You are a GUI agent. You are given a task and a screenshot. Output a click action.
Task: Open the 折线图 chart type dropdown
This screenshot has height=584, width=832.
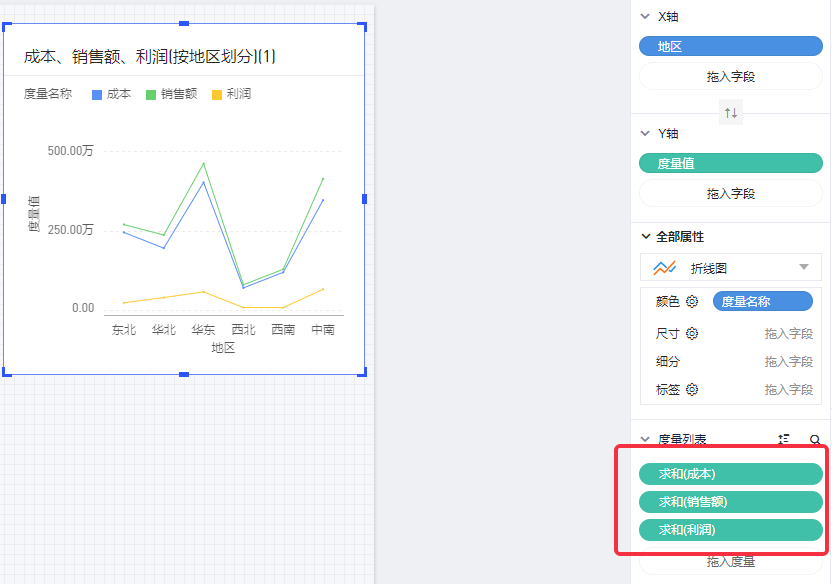(x=803, y=267)
